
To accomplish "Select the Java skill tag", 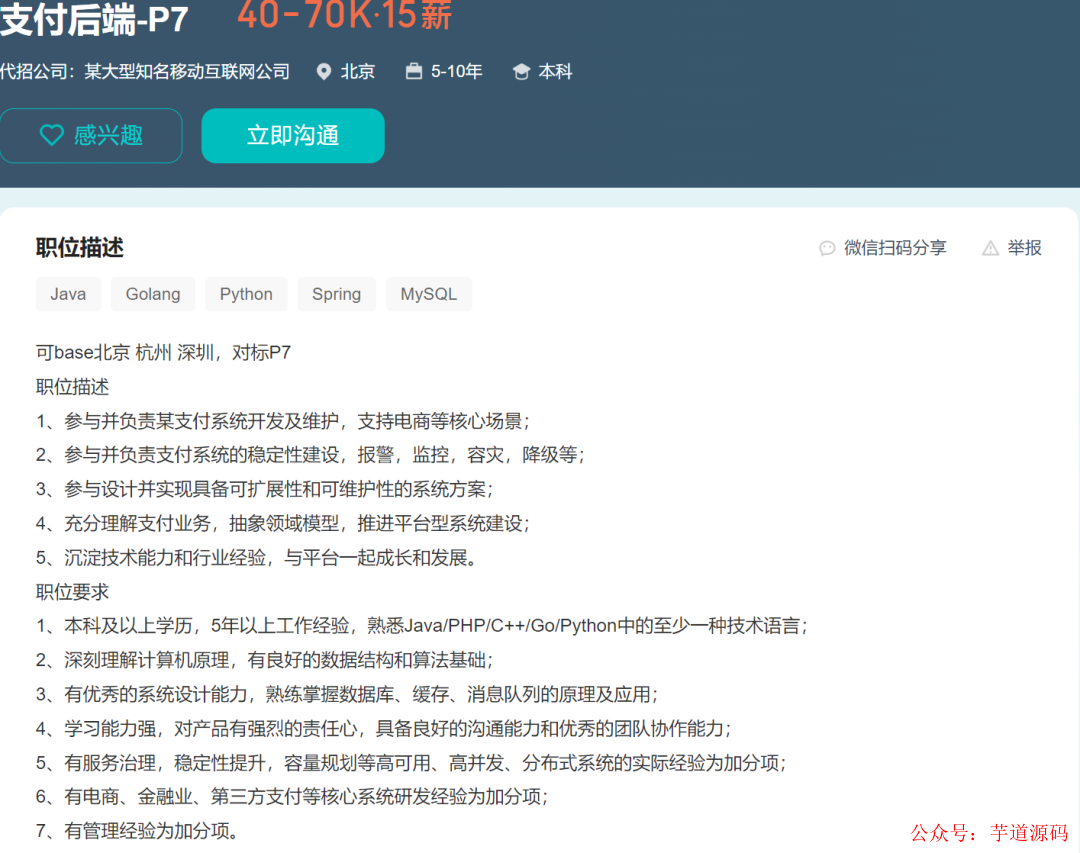I will [68, 294].
